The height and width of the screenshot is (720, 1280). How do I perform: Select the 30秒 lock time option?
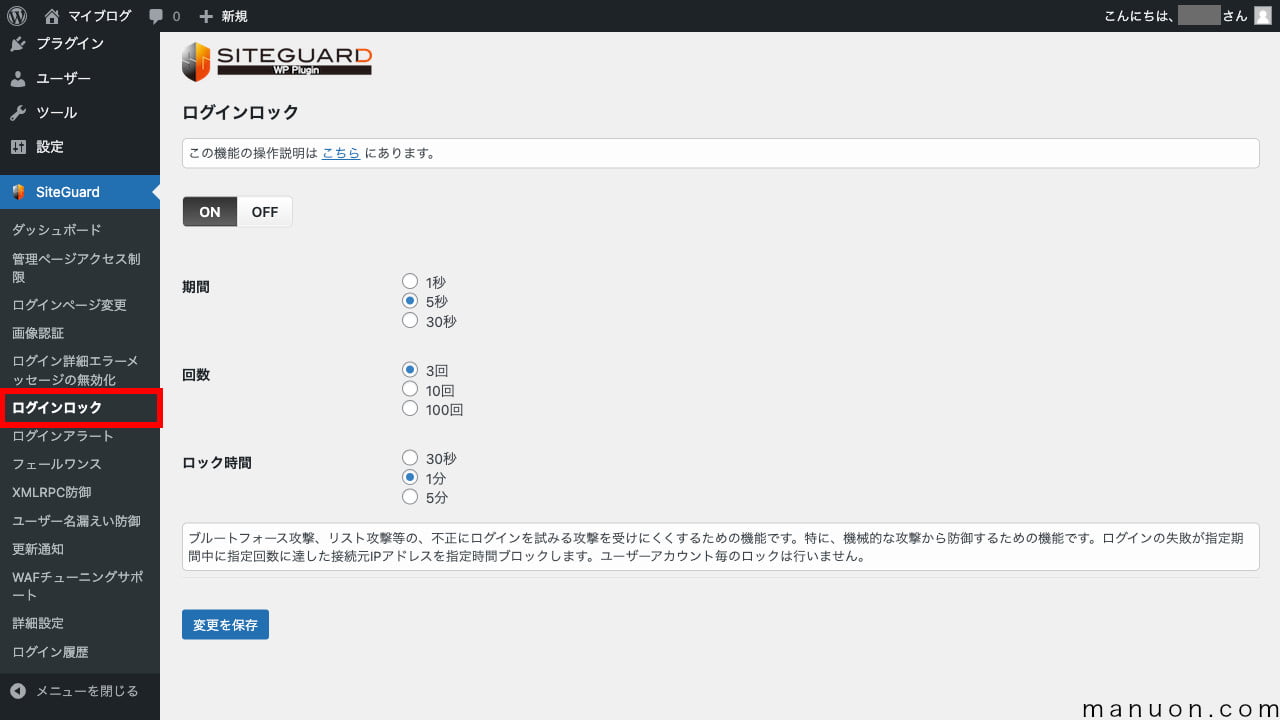(410, 458)
